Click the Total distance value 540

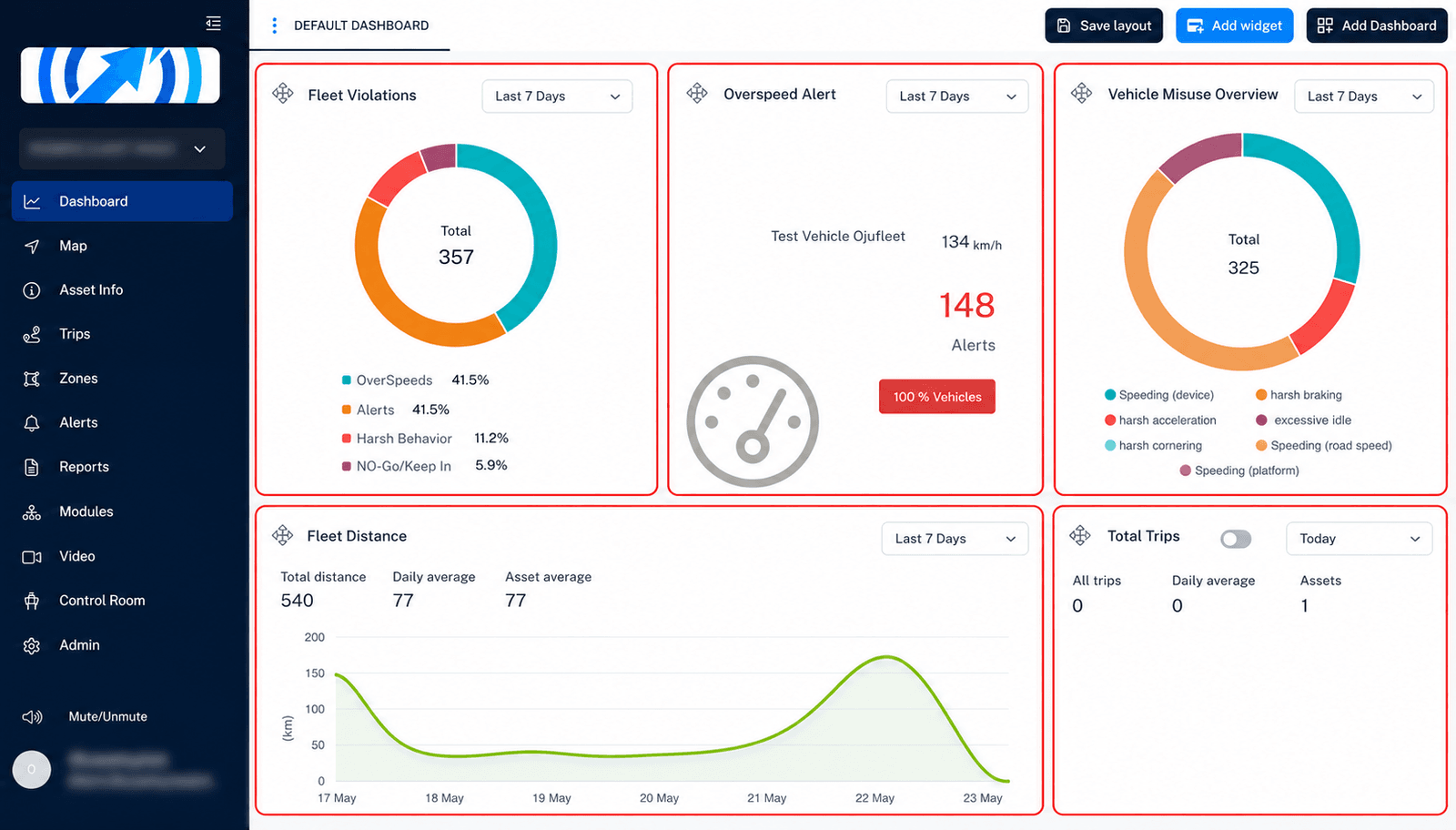point(297,601)
